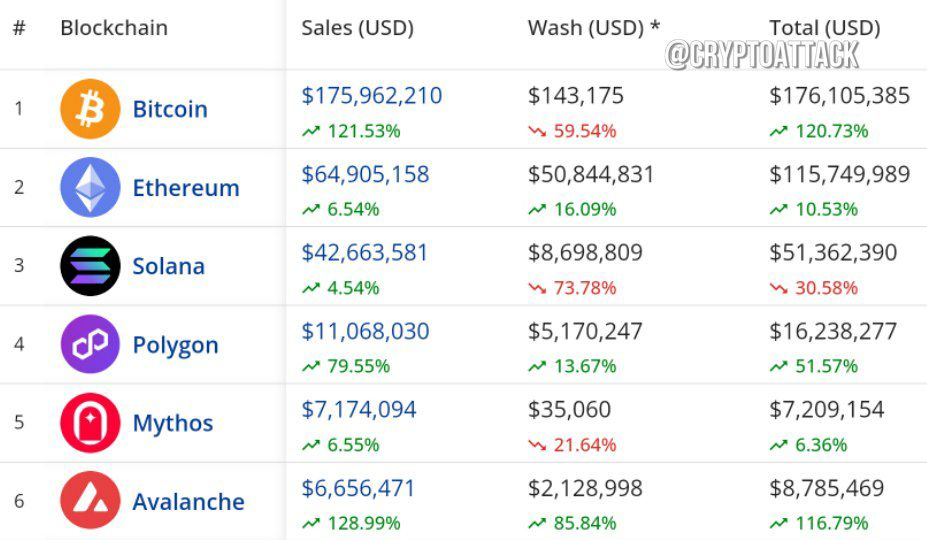Sort by Sales (USD) column header
Screen dimensions: 927x540
pos(358,28)
